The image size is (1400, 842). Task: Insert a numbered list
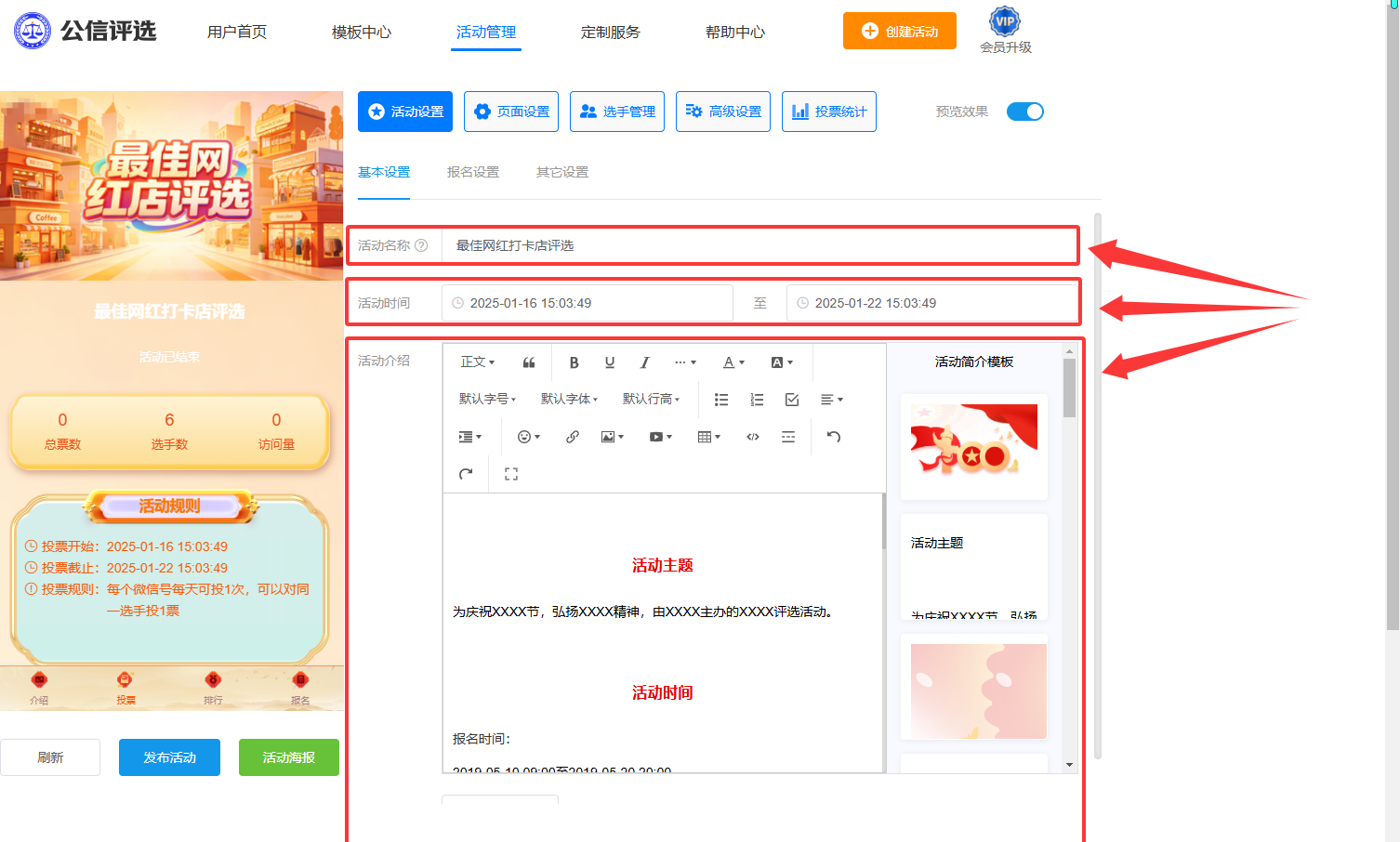click(757, 400)
